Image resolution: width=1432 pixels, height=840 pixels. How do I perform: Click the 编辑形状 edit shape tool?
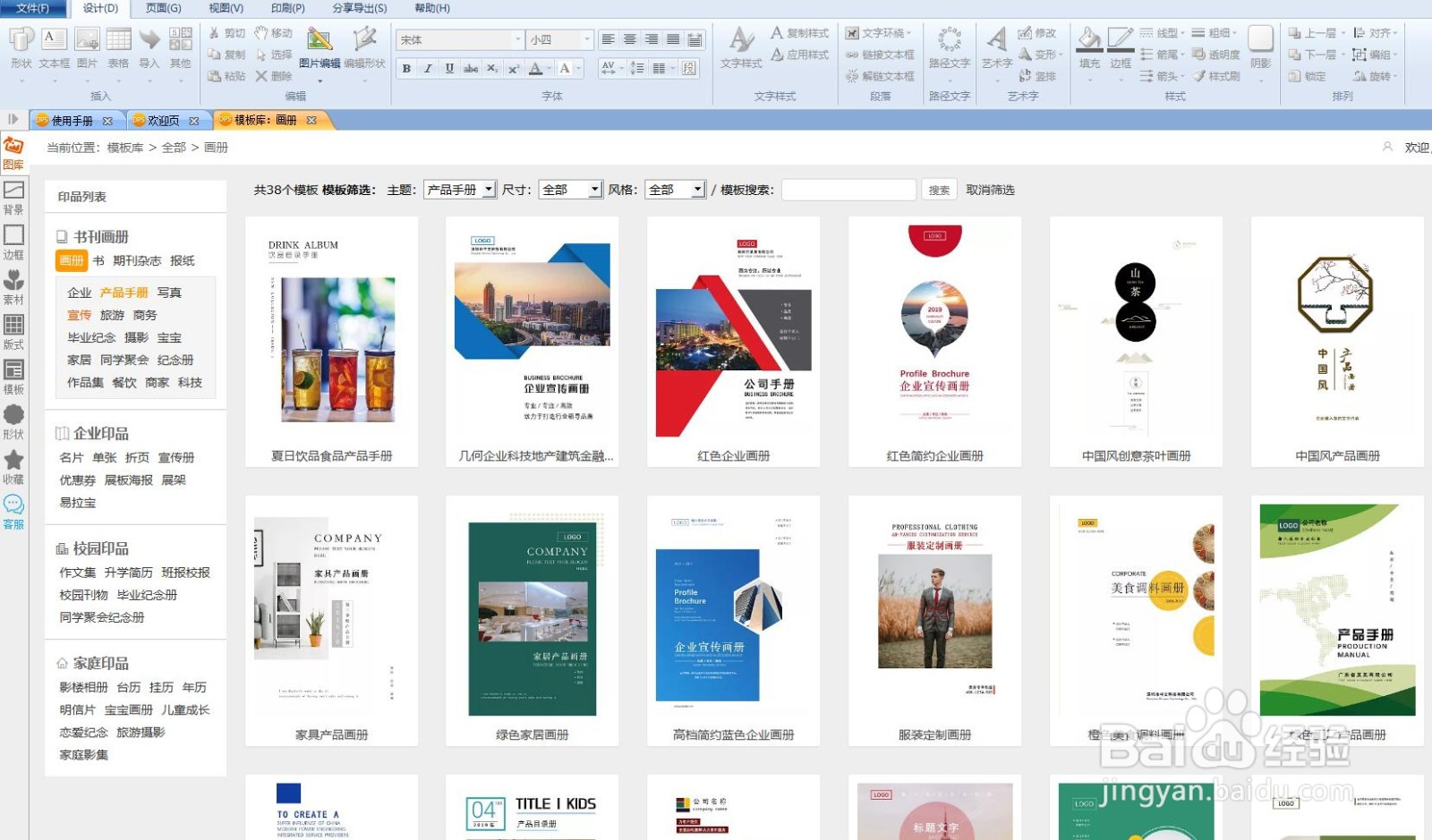coord(364,48)
